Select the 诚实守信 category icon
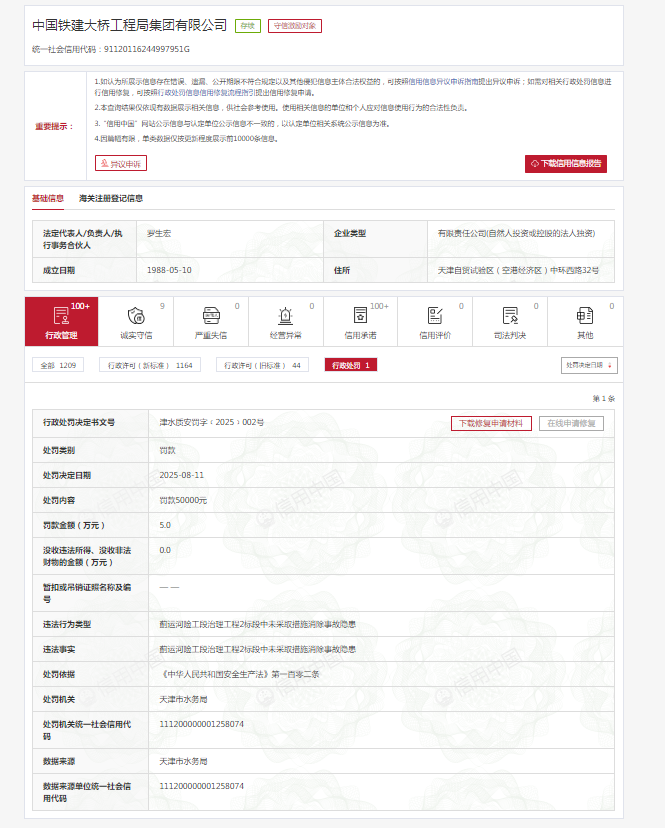The height and width of the screenshot is (828, 665). tap(136, 316)
